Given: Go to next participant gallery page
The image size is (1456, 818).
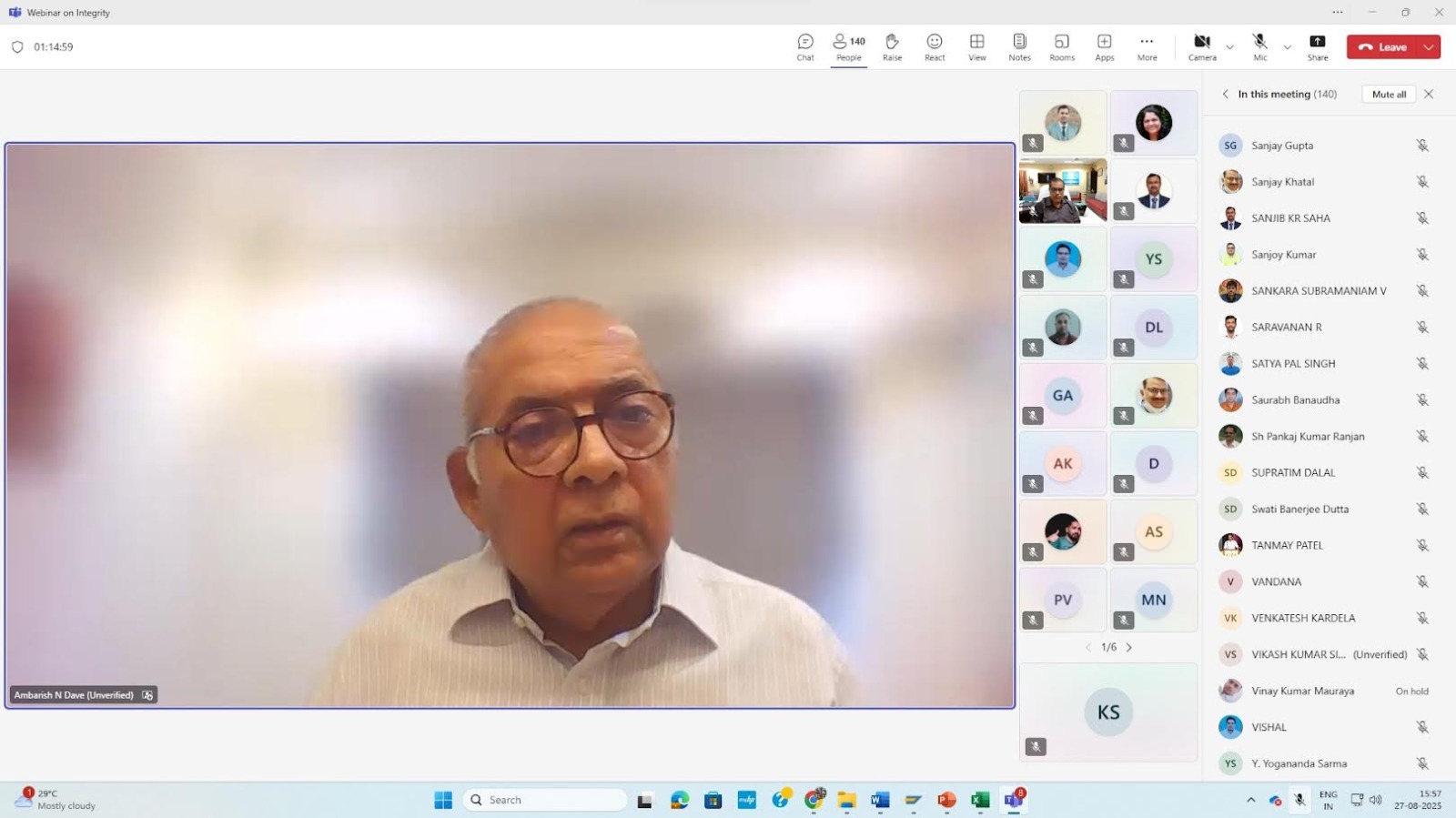Looking at the screenshot, I should click(x=1129, y=648).
